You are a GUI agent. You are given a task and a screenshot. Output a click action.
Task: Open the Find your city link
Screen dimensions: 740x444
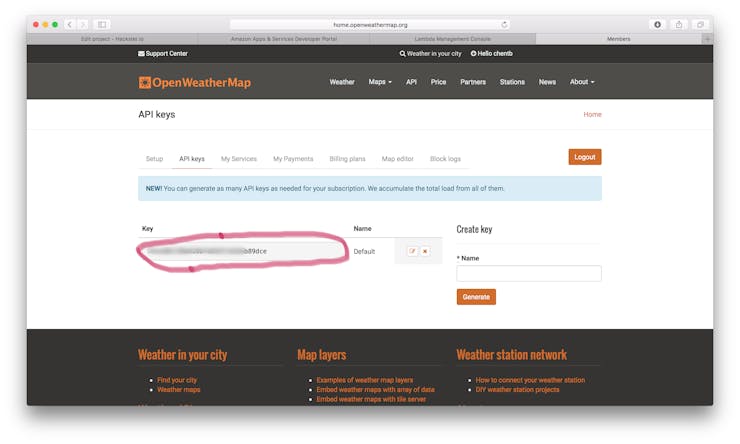pos(177,380)
